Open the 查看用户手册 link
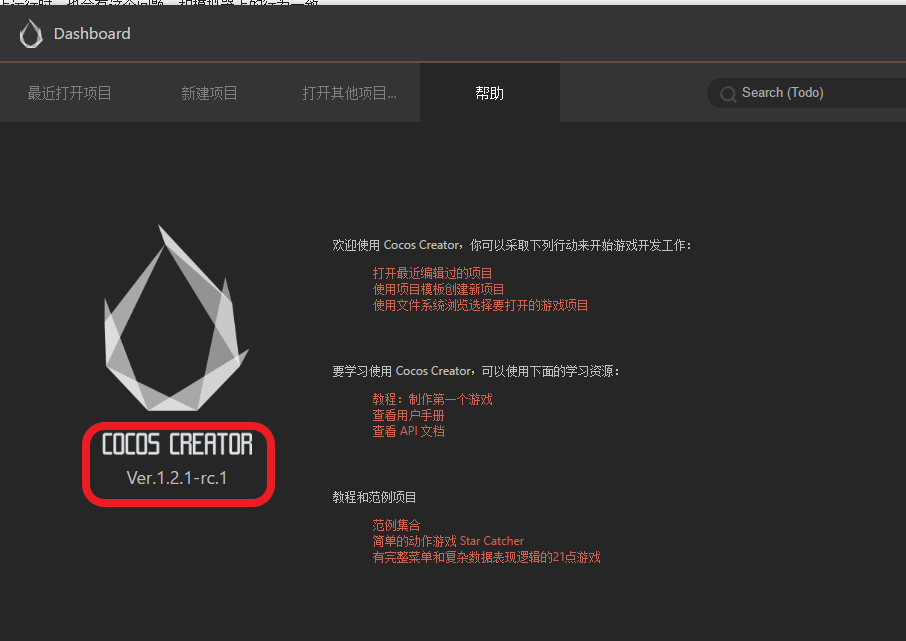This screenshot has width=906, height=641. coord(408,415)
